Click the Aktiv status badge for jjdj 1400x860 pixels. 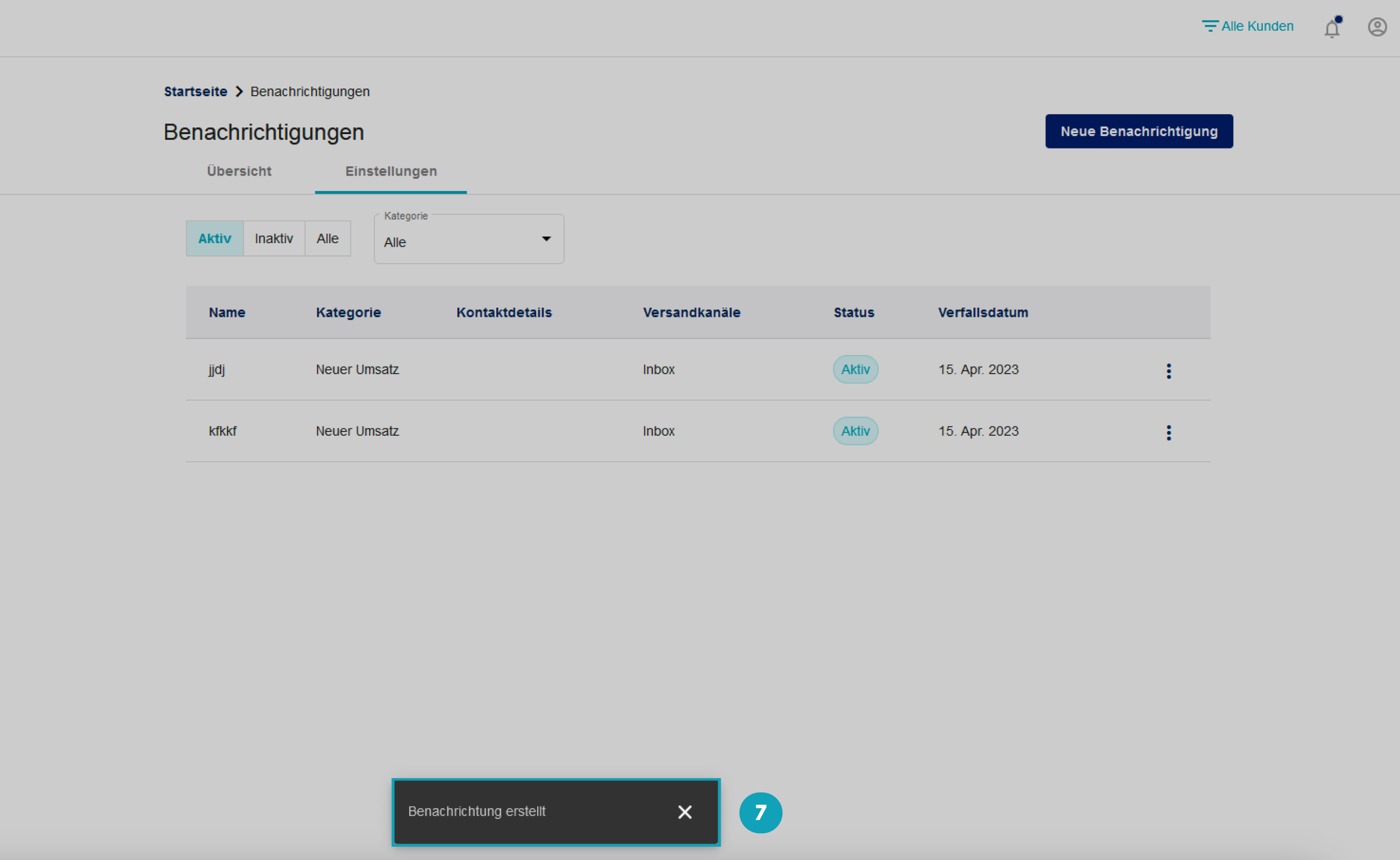tap(856, 370)
